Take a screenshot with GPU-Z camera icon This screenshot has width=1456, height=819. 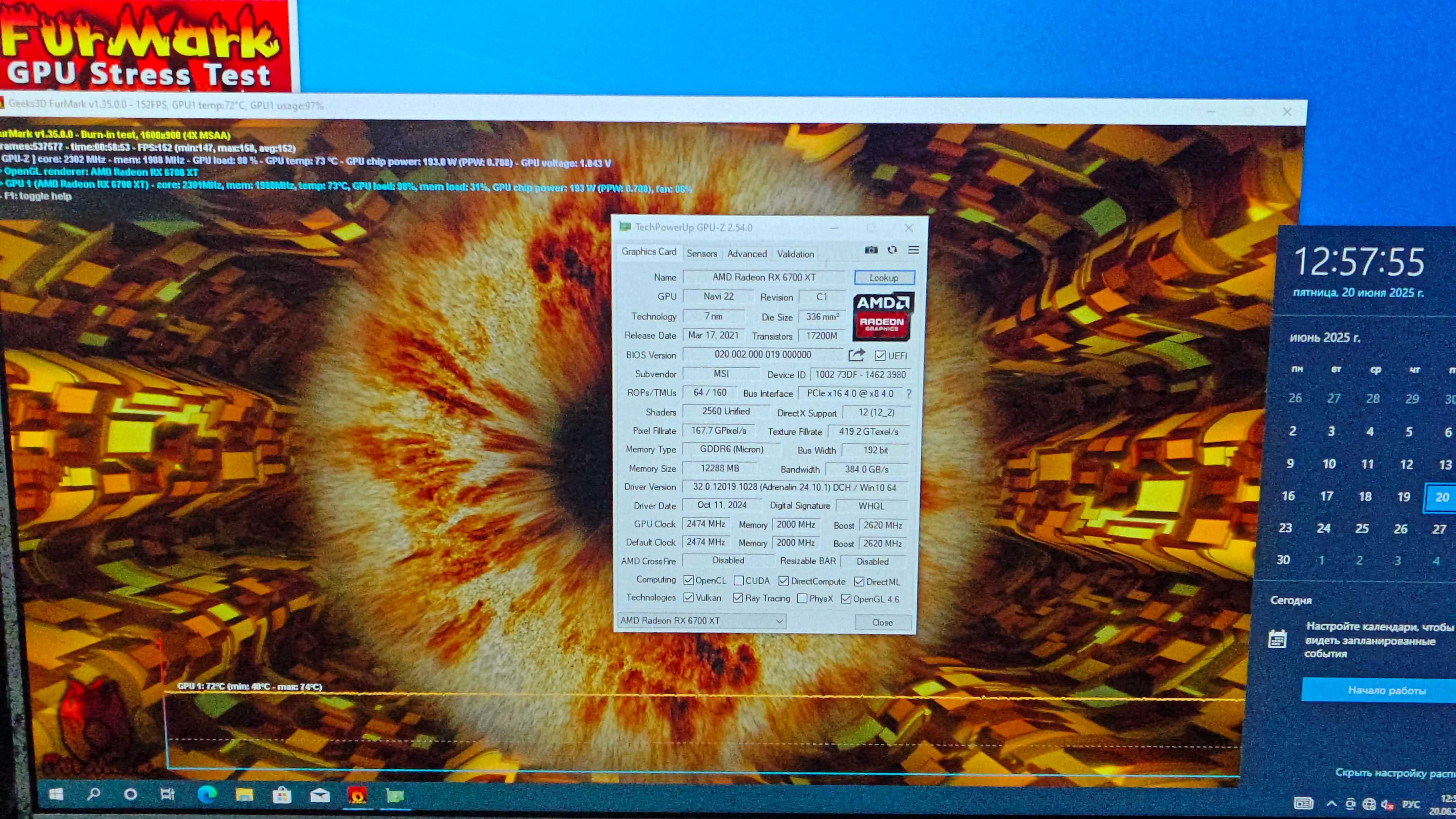[x=871, y=250]
